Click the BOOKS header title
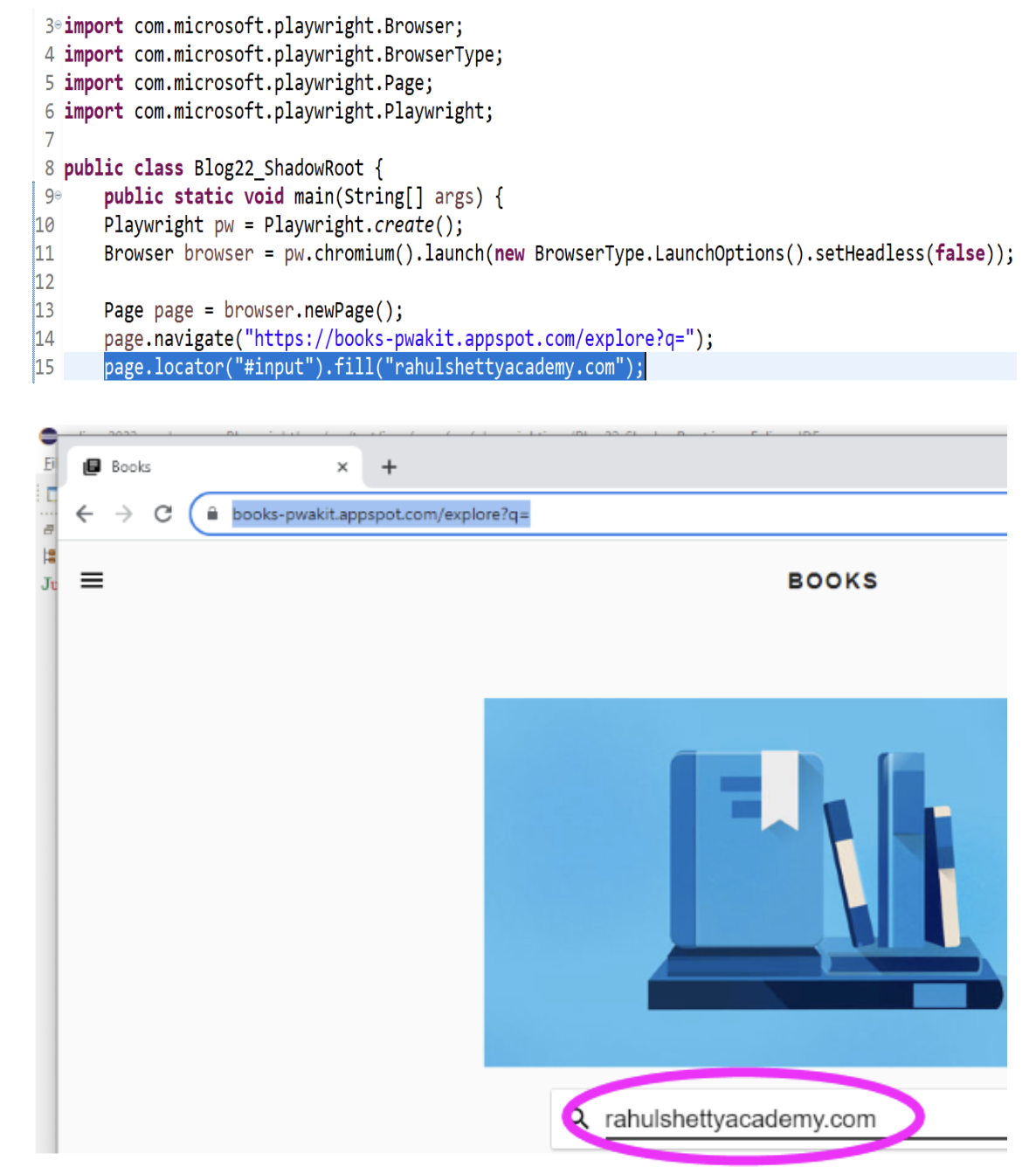The image size is (1036, 1174). click(832, 580)
